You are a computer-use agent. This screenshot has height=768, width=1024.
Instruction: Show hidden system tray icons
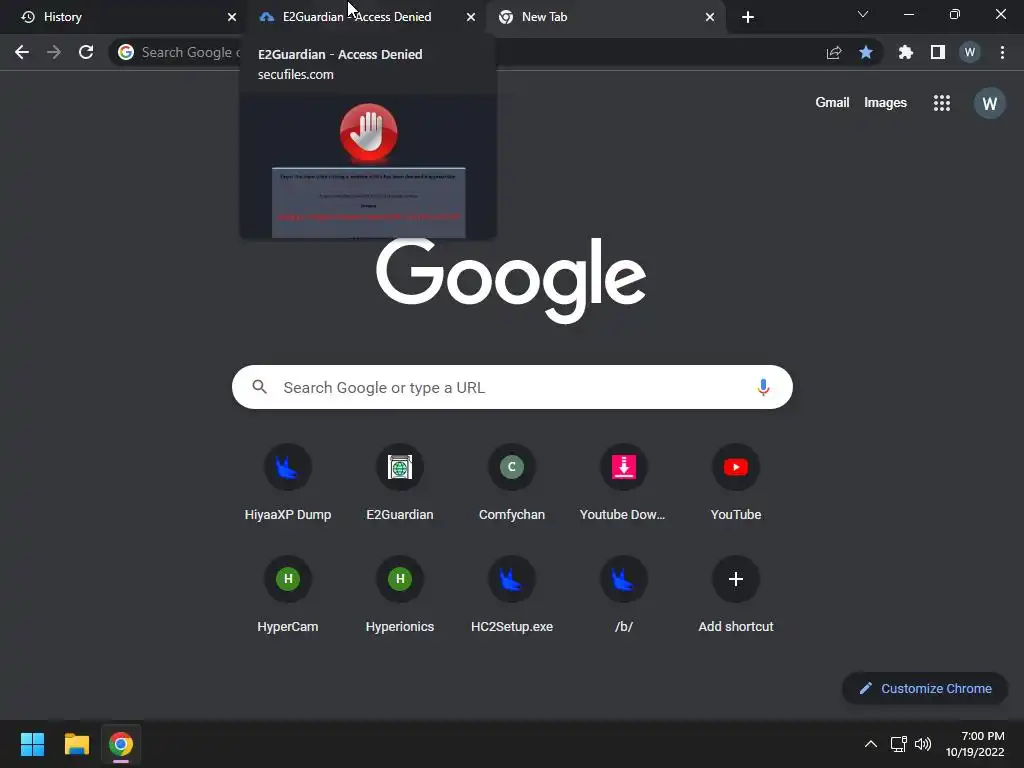pos(871,744)
